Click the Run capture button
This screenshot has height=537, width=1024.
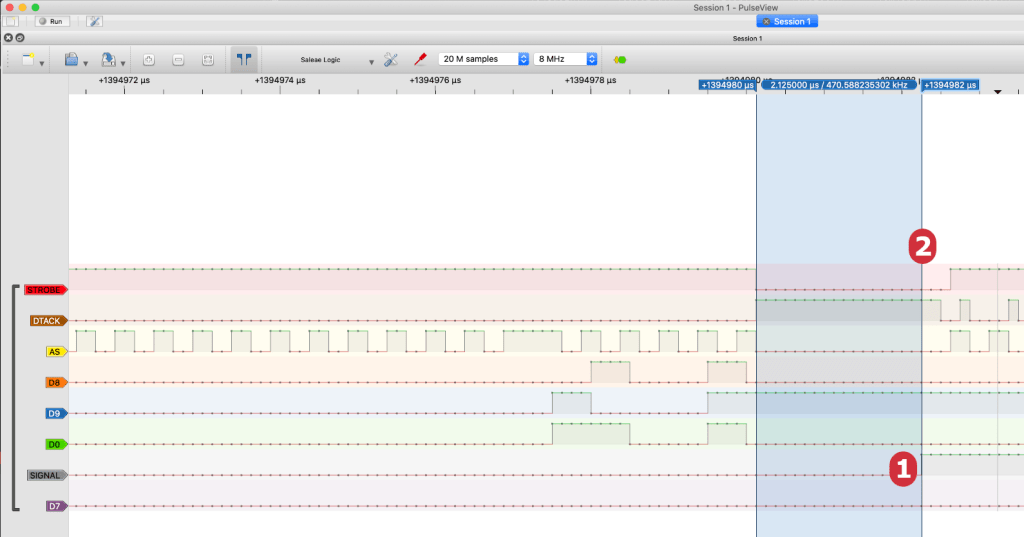[53, 21]
